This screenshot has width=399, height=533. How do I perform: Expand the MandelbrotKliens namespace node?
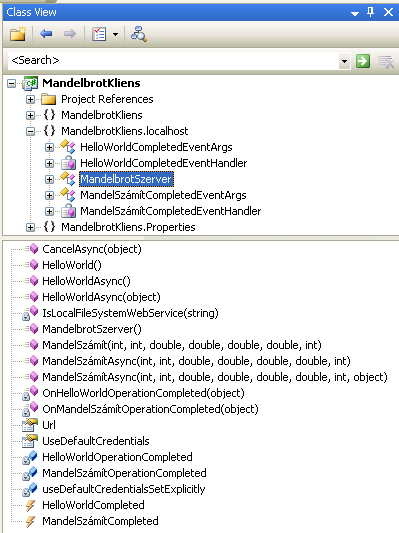coord(30,115)
